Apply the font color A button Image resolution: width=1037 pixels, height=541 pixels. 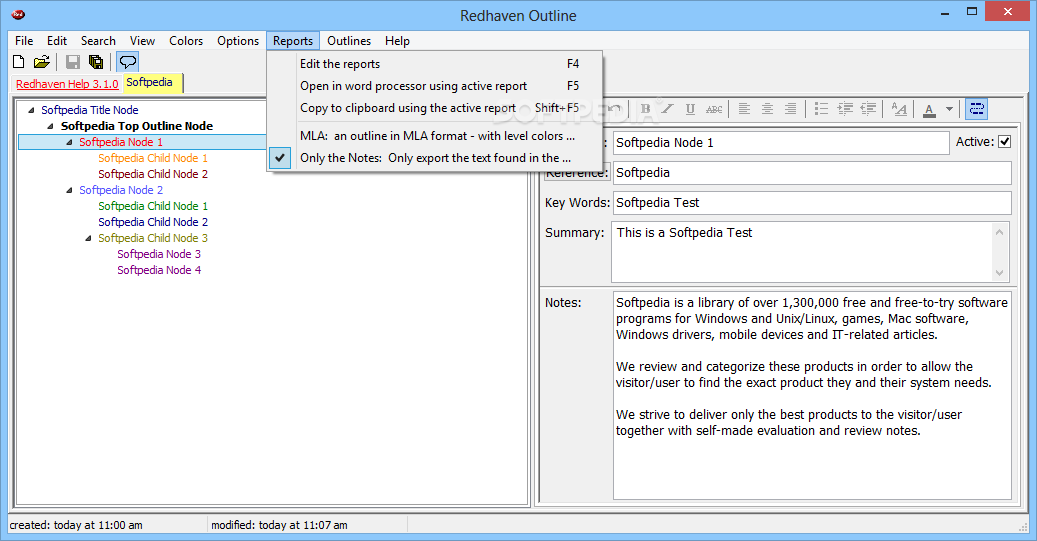pyautogui.click(x=929, y=110)
